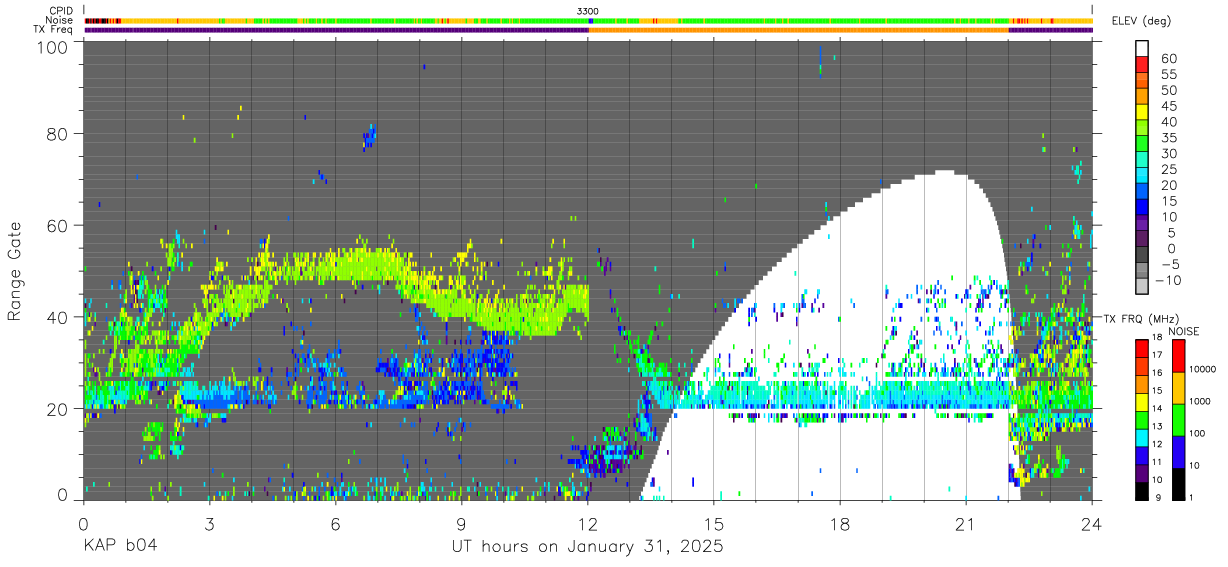
Task: Click the Range Gate tick label 40
Action: pyautogui.click(x=59, y=317)
